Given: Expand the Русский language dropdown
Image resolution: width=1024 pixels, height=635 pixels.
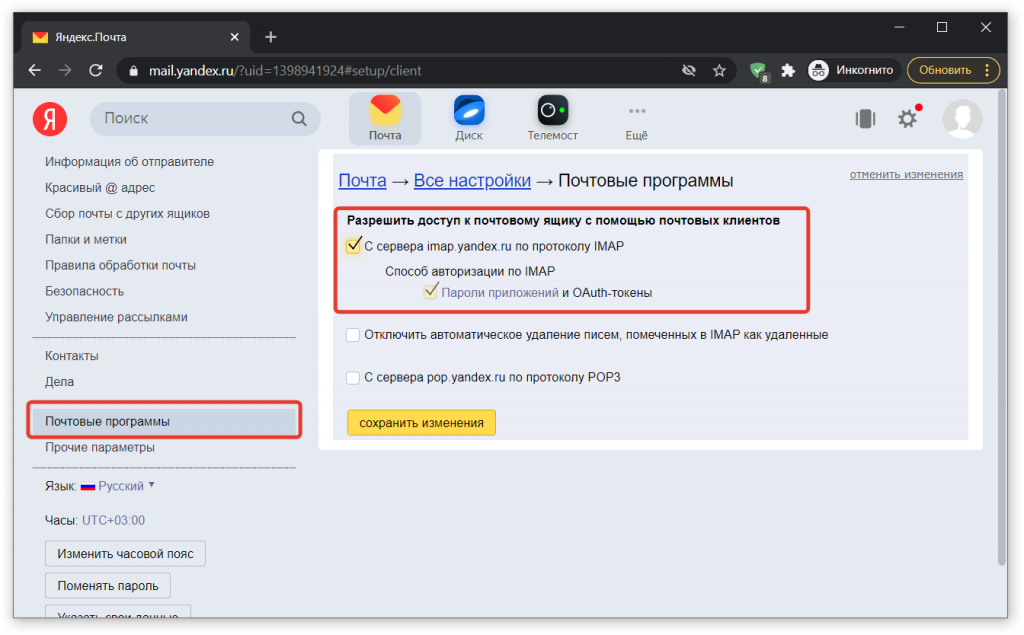Looking at the screenshot, I should [x=125, y=486].
